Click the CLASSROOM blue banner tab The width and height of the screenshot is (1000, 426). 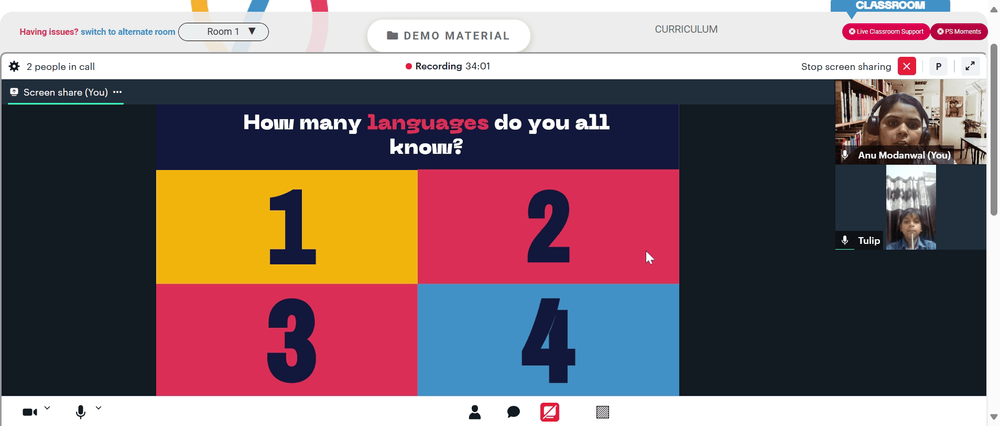pyautogui.click(x=890, y=6)
